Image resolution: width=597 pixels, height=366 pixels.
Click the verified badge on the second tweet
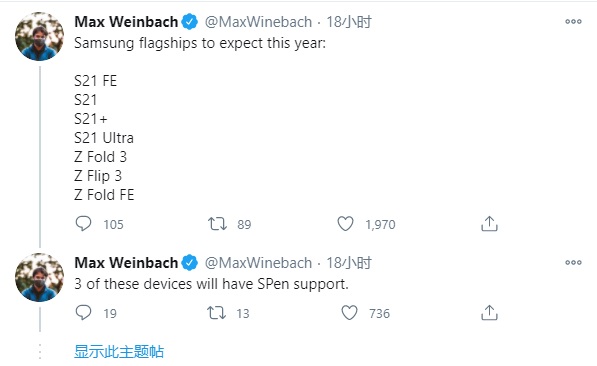pyautogui.click(x=189, y=263)
